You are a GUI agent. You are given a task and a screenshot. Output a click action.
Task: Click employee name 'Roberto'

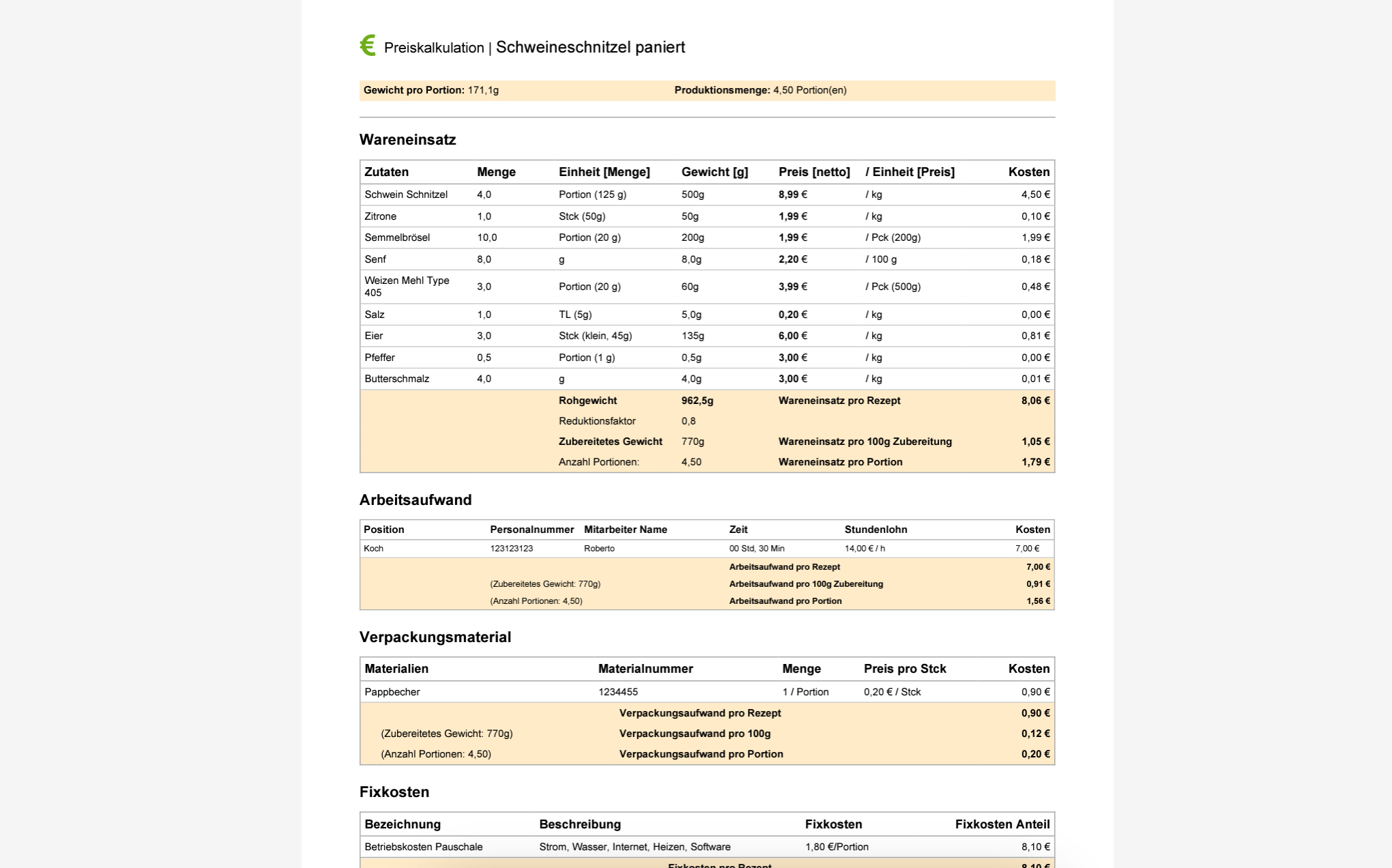(599, 549)
